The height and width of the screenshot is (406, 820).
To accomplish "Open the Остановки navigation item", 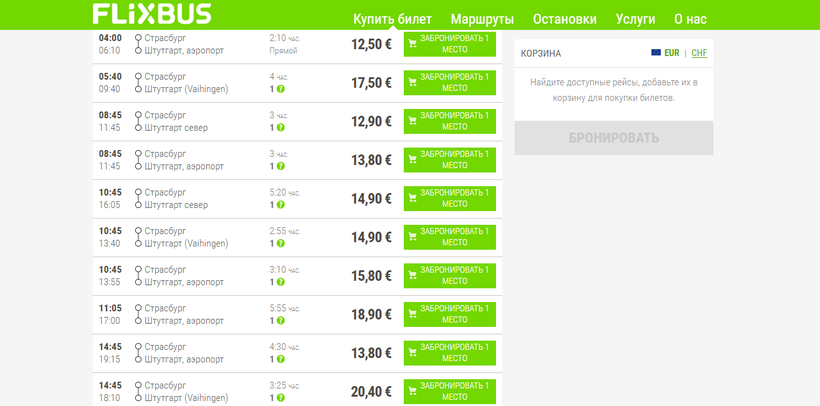I will click(x=565, y=19).
